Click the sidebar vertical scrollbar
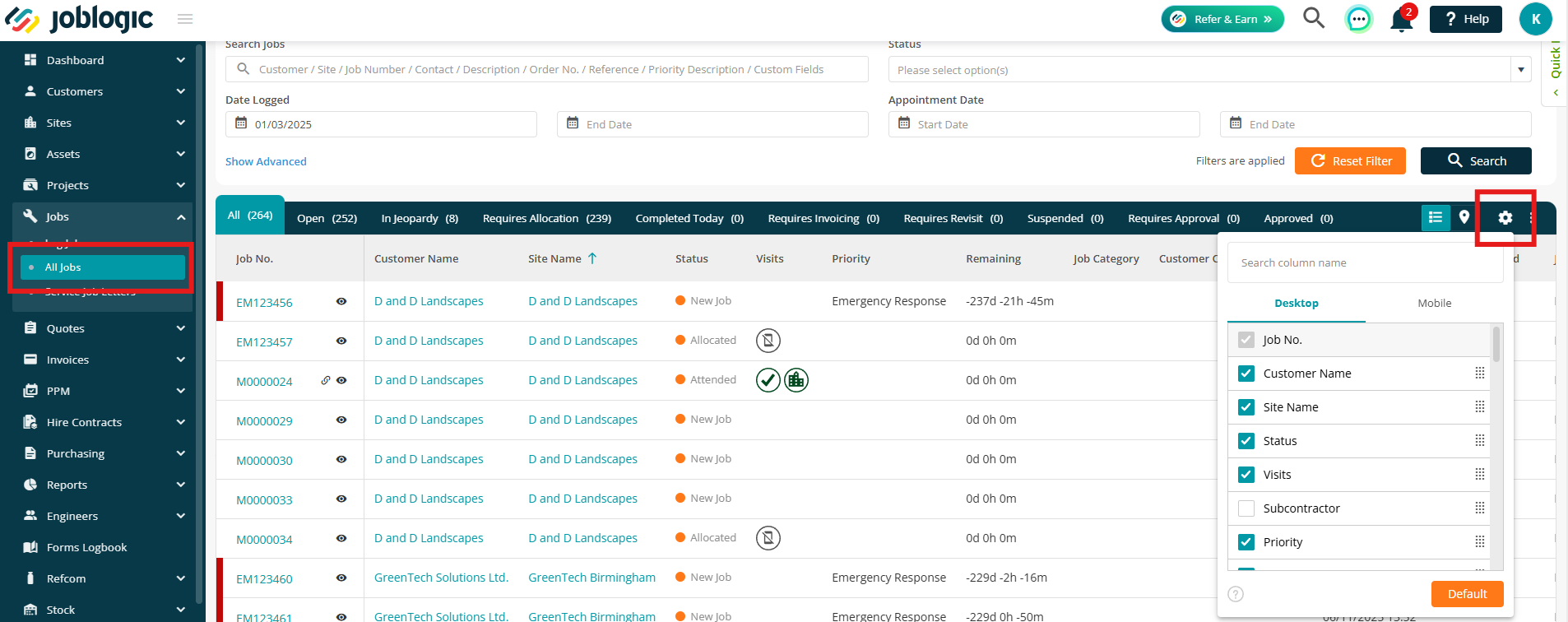Viewport: 1568px width, 622px height. pos(199,325)
